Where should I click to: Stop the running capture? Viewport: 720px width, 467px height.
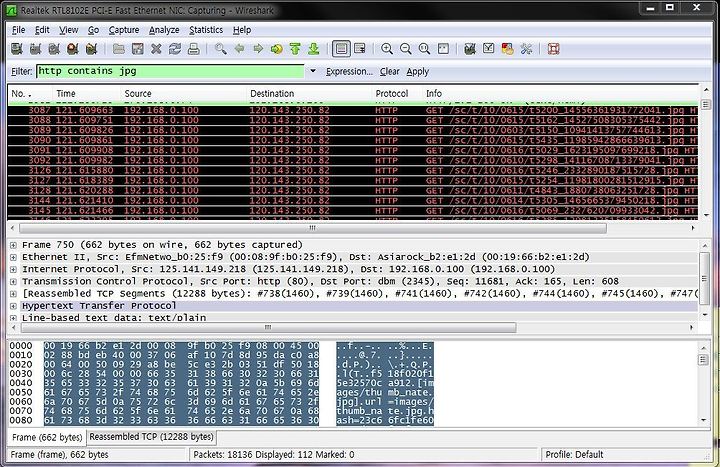point(73,49)
